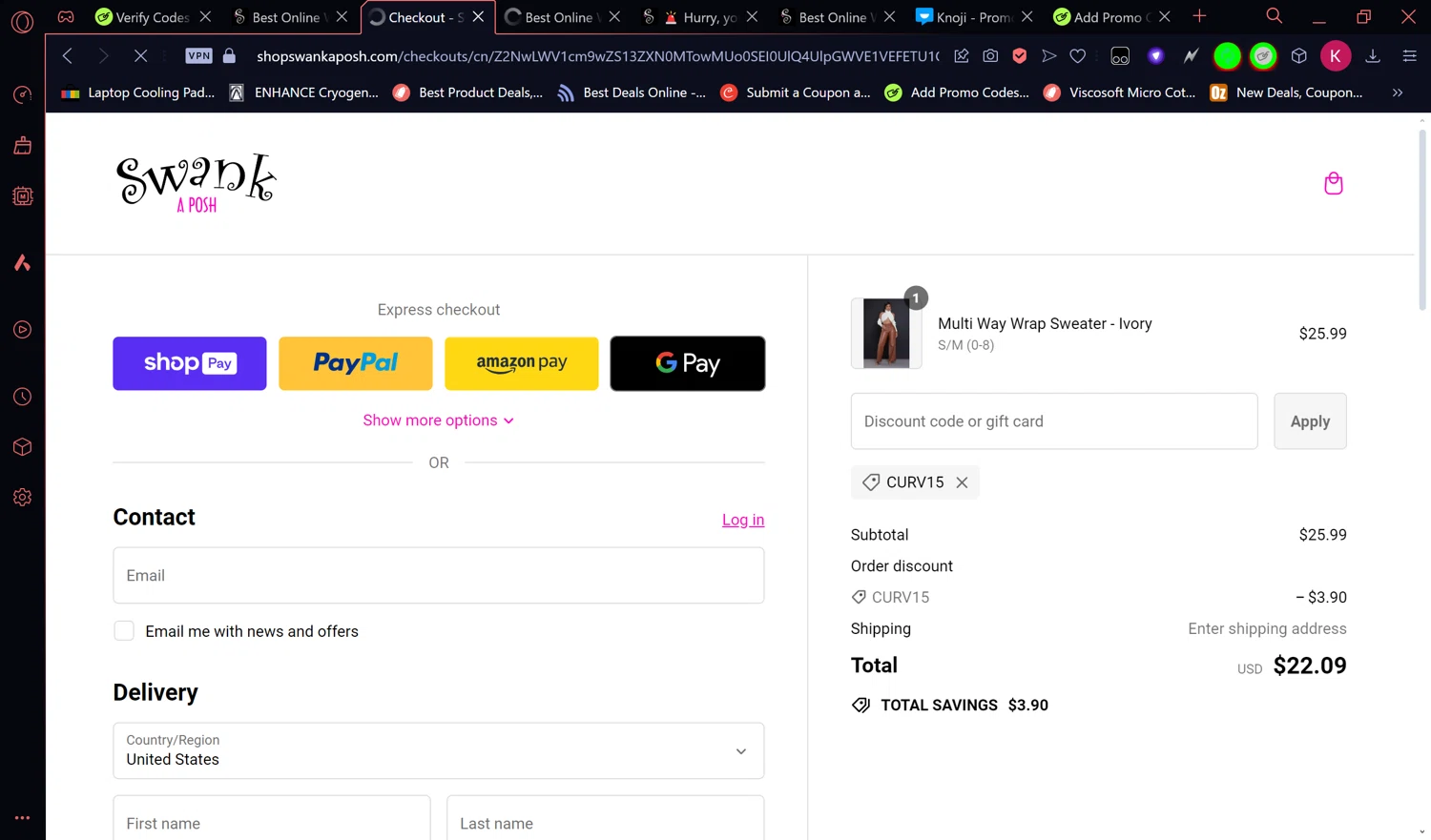Focus the Email input field
The width and height of the screenshot is (1431, 840).
[x=439, y=576]
